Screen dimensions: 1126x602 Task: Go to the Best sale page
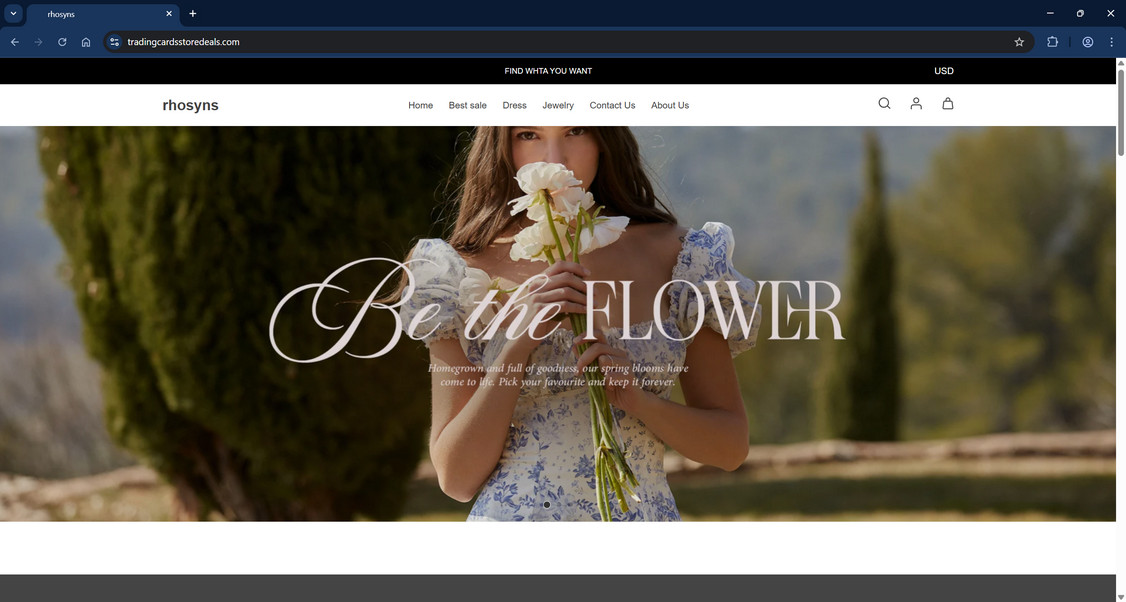click(x=467, y=105)
